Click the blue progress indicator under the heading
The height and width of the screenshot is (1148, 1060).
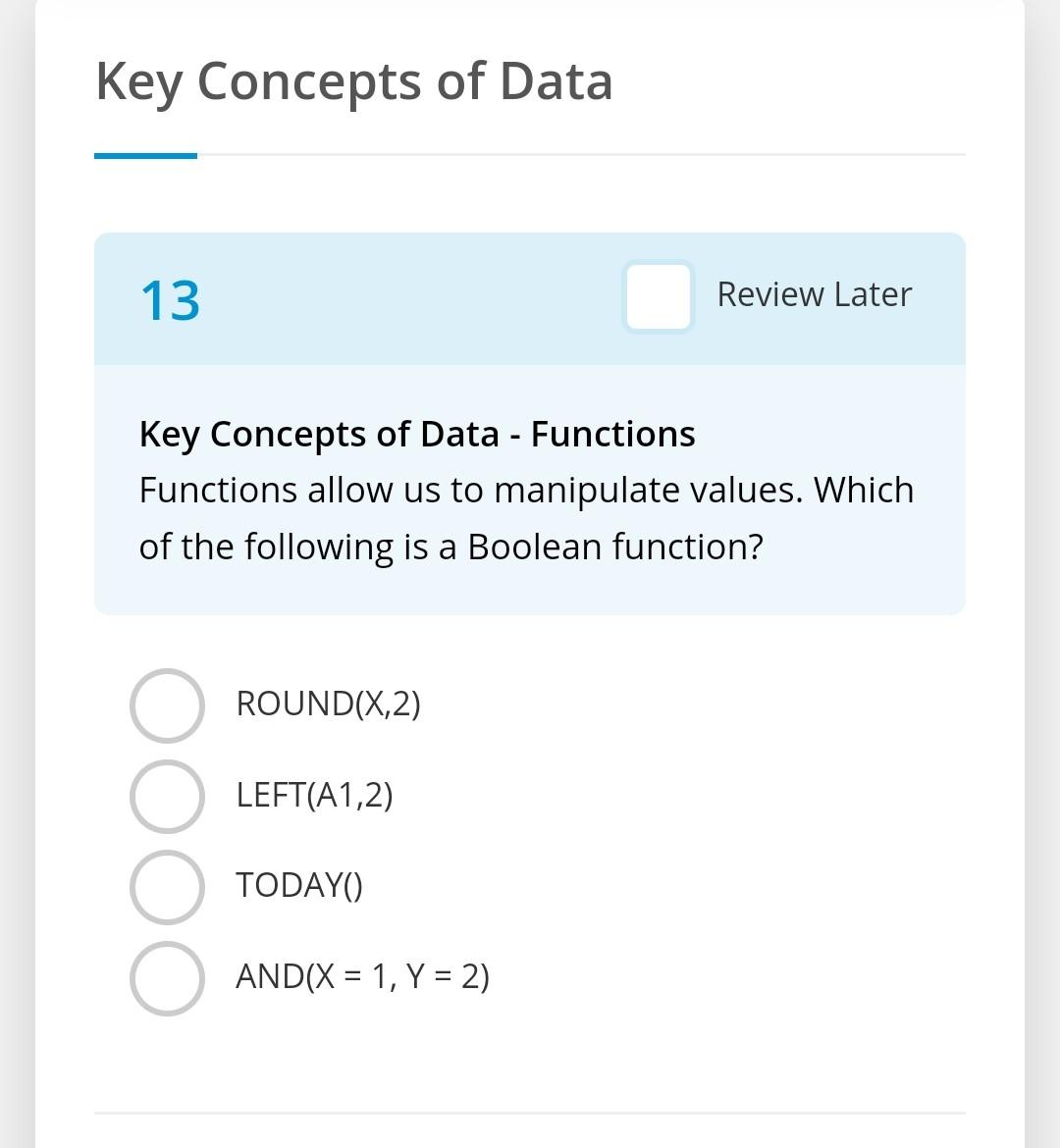tap(144, 155)
